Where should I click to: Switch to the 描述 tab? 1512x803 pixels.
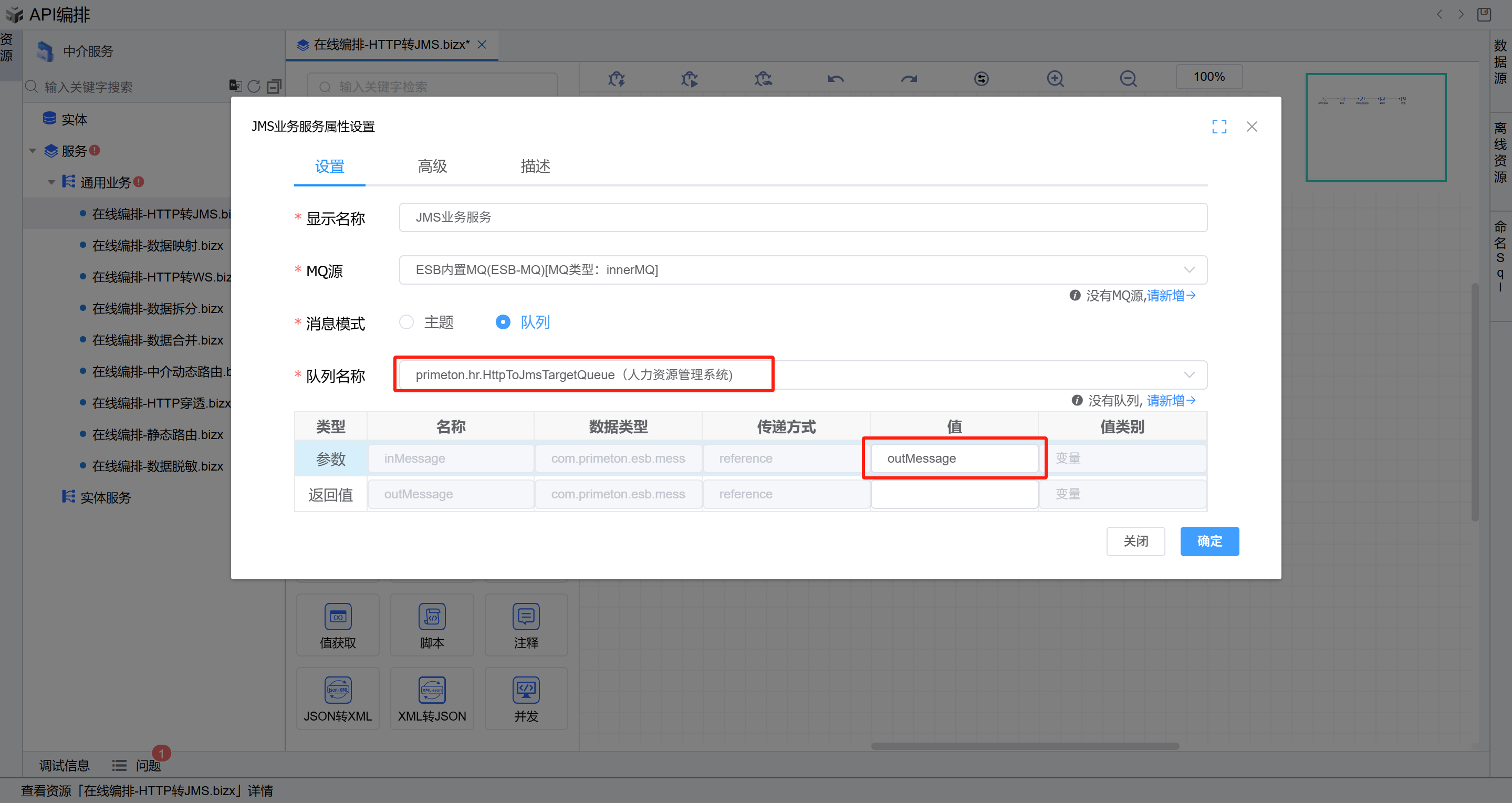[535, 166]
